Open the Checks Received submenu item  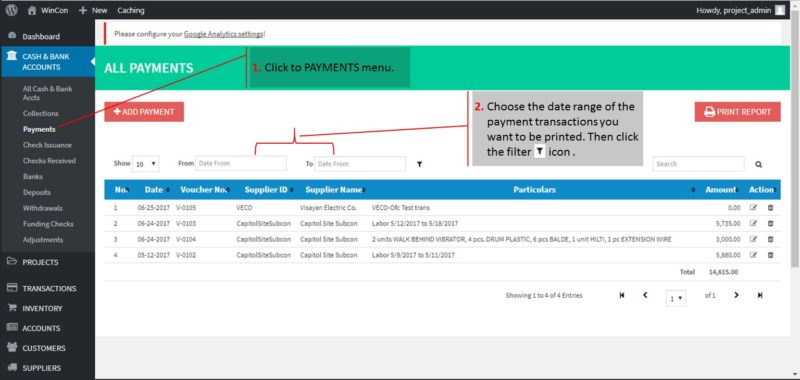[49, 161]
